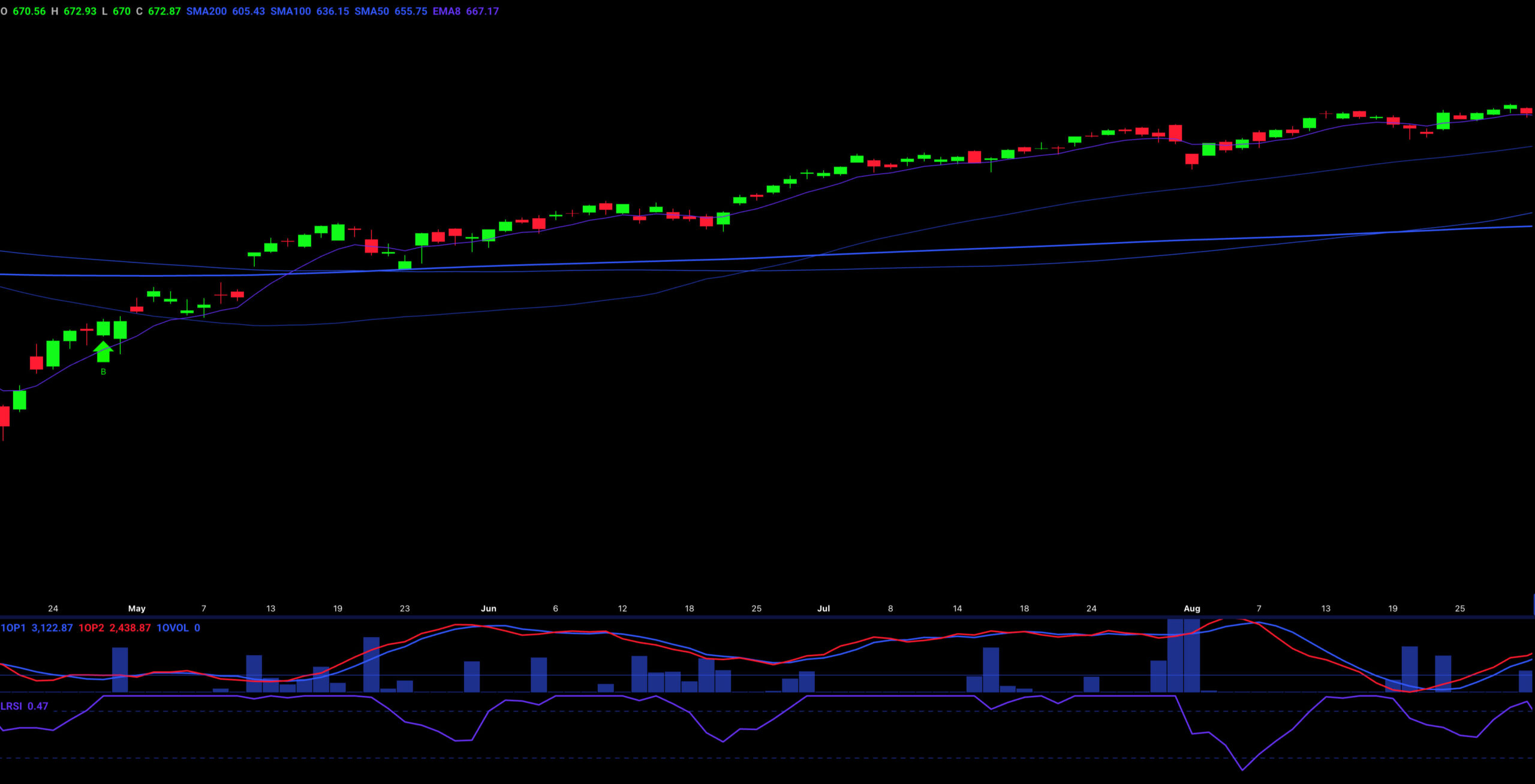Click the 1OP1 indicator label

pyautogui.click(x=13, y=628)
